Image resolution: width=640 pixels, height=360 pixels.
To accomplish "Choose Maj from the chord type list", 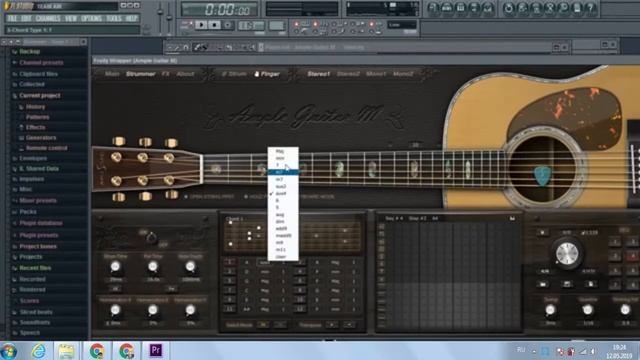I will click(283, 151).
